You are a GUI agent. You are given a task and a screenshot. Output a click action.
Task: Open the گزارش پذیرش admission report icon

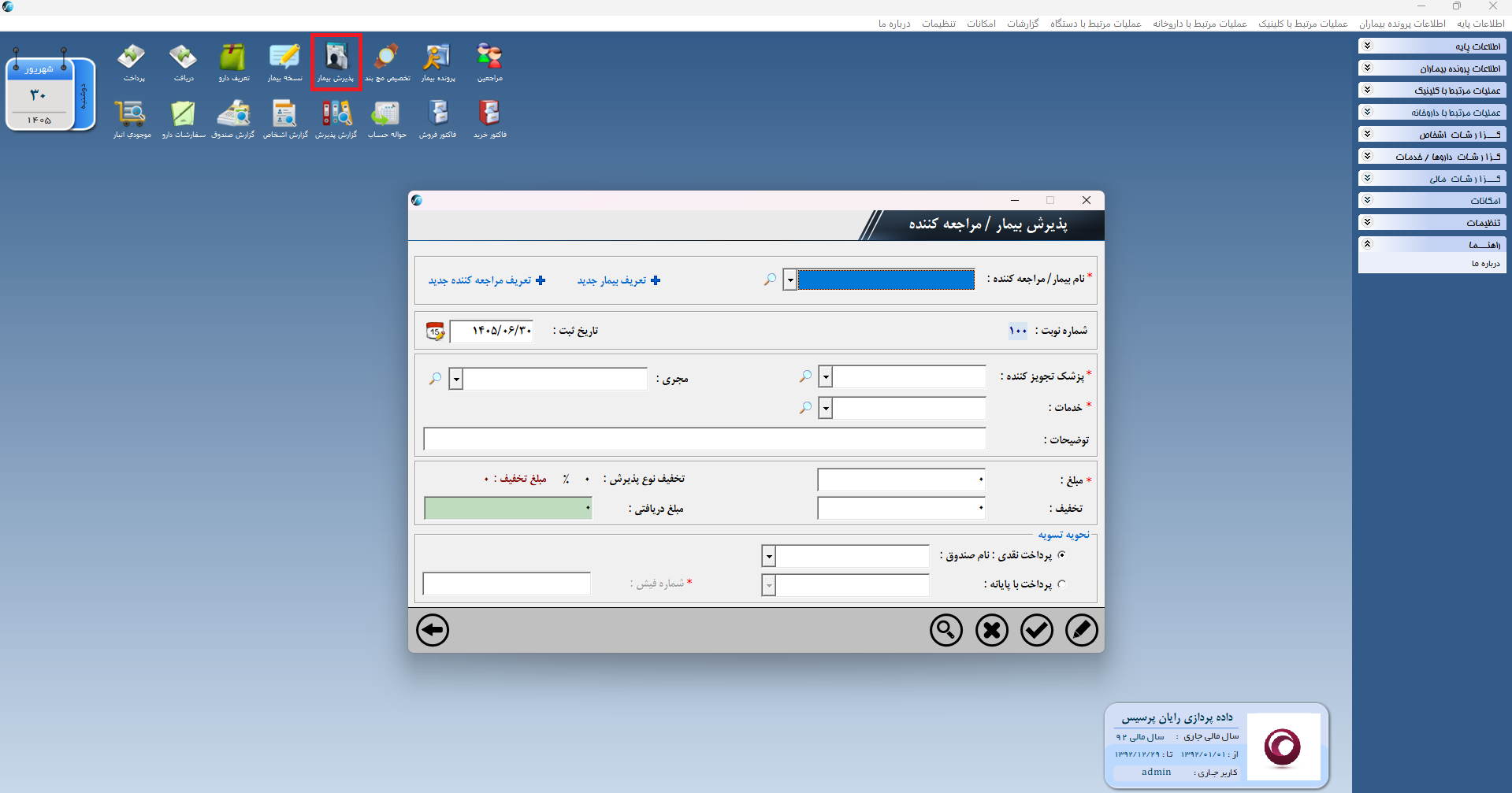tap(336, 119)
